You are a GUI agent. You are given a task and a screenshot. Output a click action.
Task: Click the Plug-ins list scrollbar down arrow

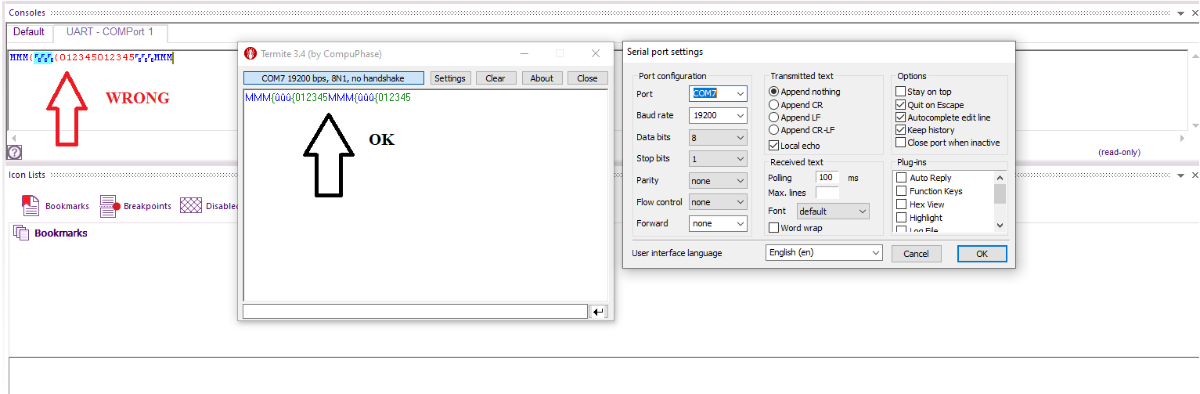coord(1001,225)
